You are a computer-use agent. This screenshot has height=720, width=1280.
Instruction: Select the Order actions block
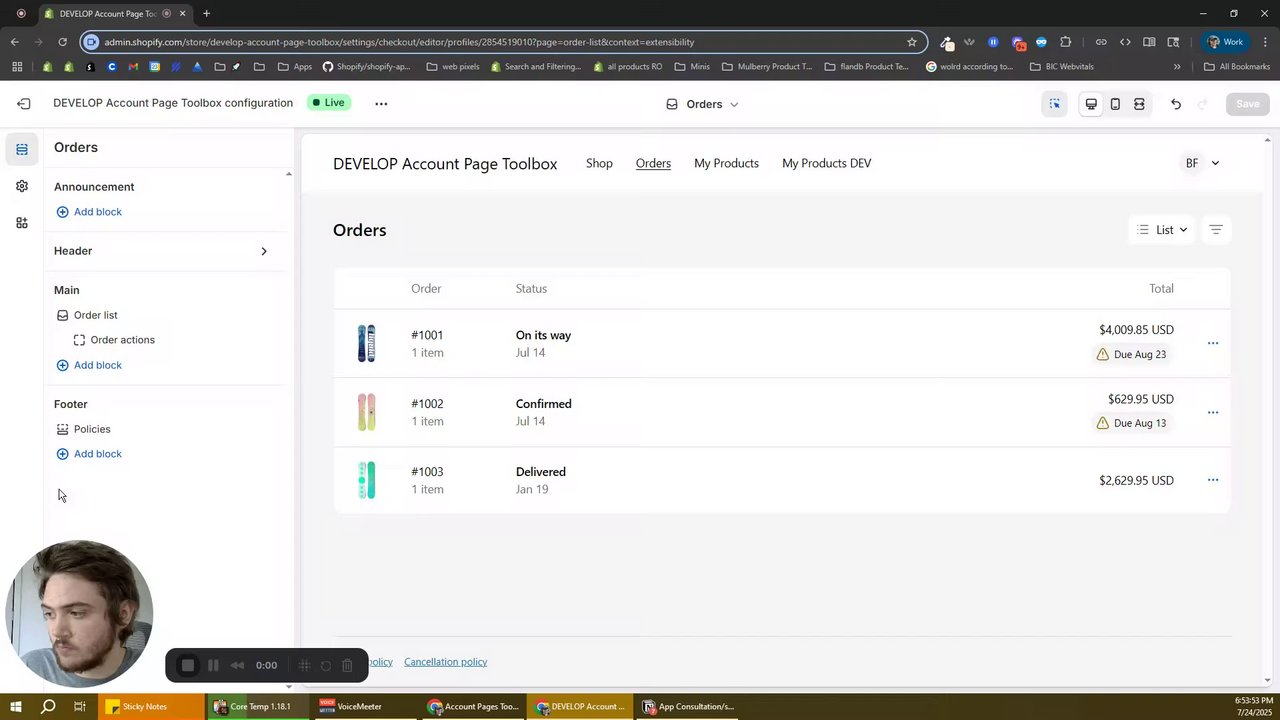tap(114, 340)
